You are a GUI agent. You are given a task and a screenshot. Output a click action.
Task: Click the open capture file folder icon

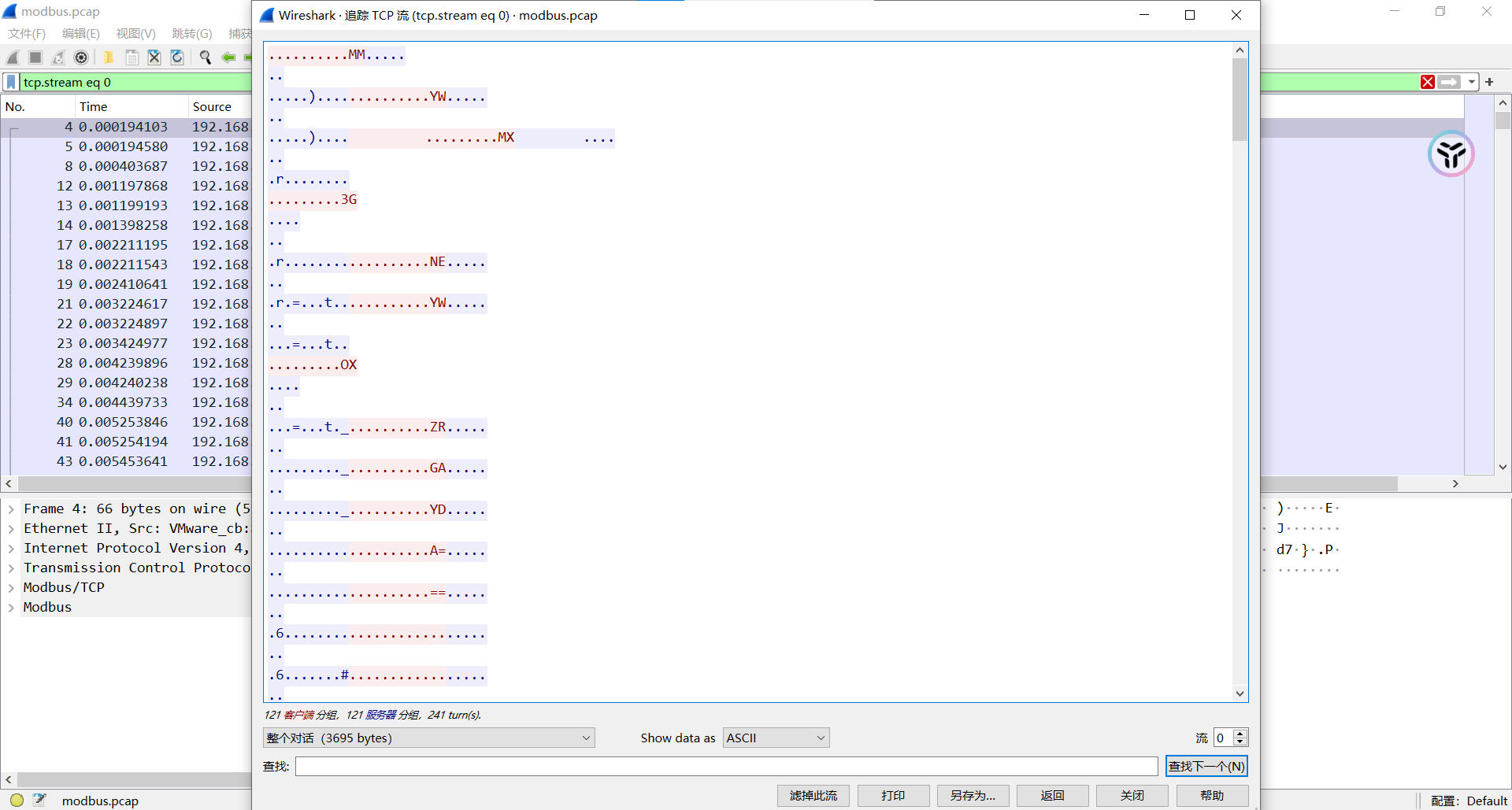[x=109, y=57]
